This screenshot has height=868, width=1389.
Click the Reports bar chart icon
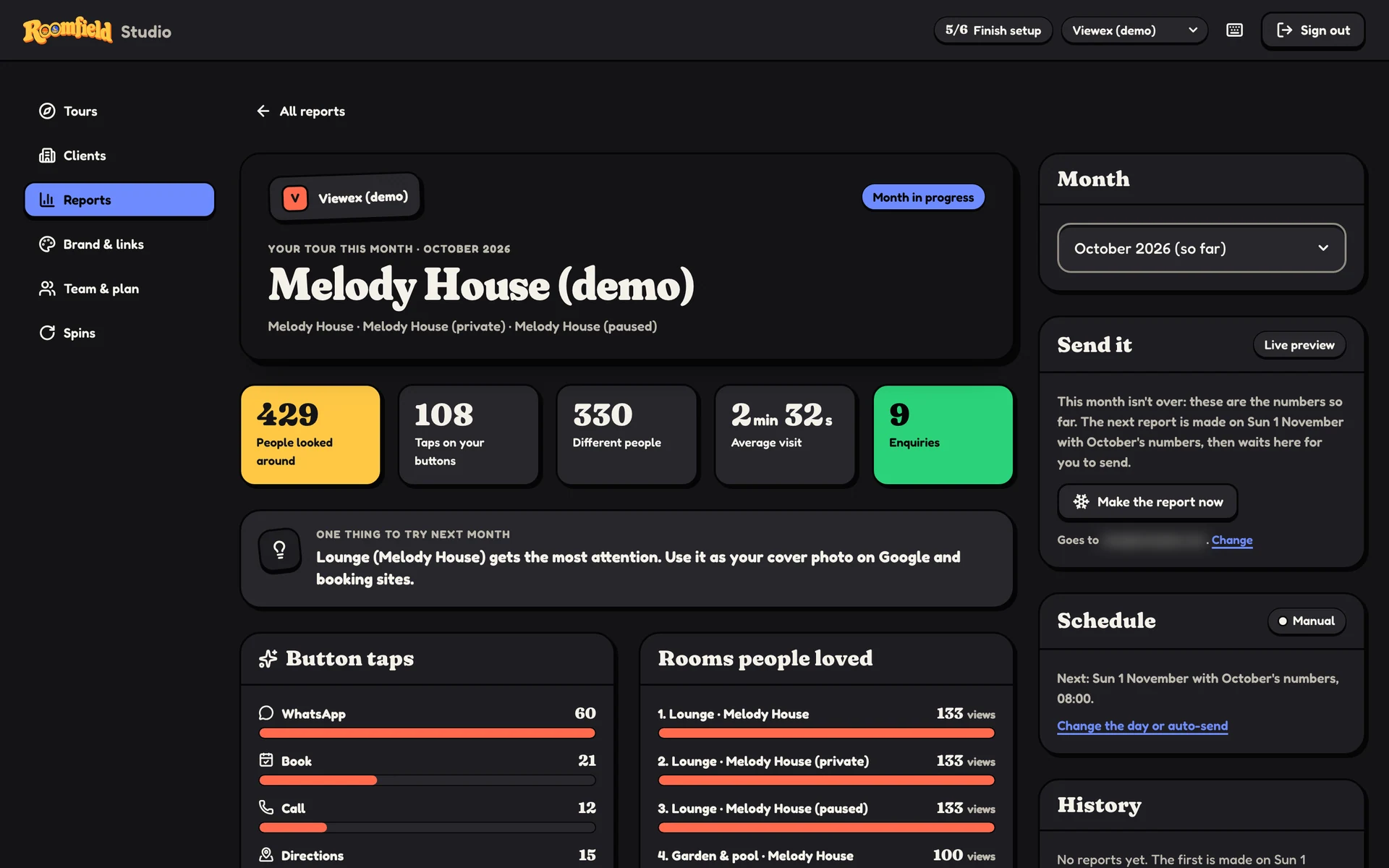pyautogui.click(x=47, y=200)
